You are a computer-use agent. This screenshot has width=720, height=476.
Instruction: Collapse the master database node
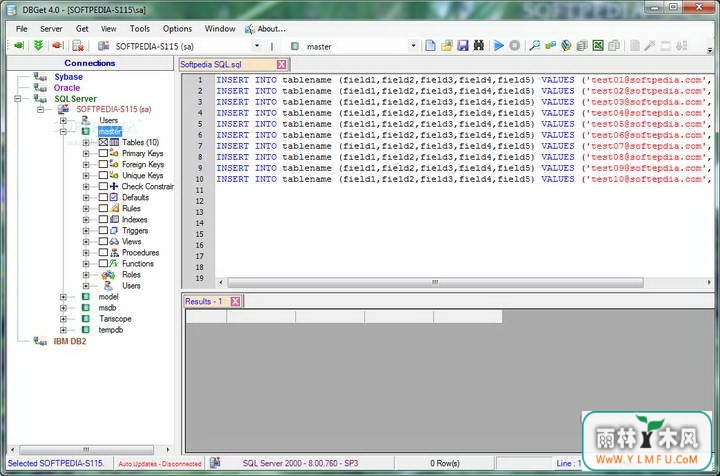[x=63, y=131]
